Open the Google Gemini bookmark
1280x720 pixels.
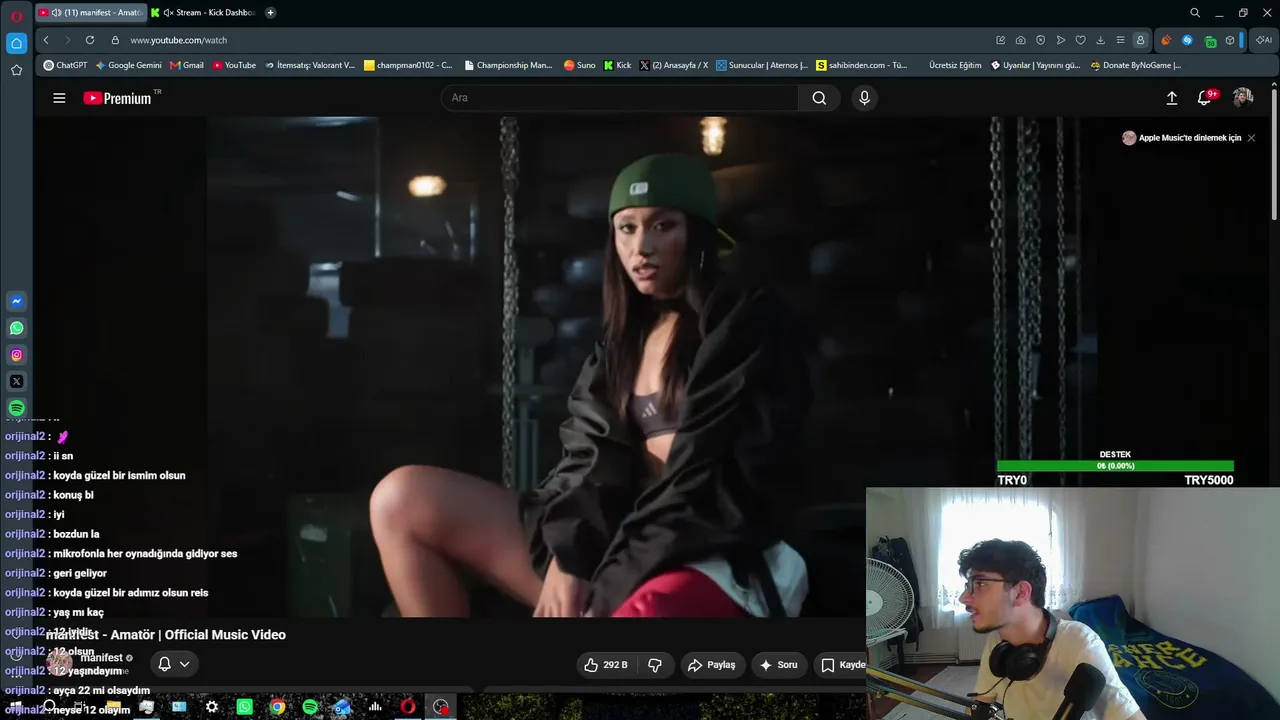[x=128, y=65]
